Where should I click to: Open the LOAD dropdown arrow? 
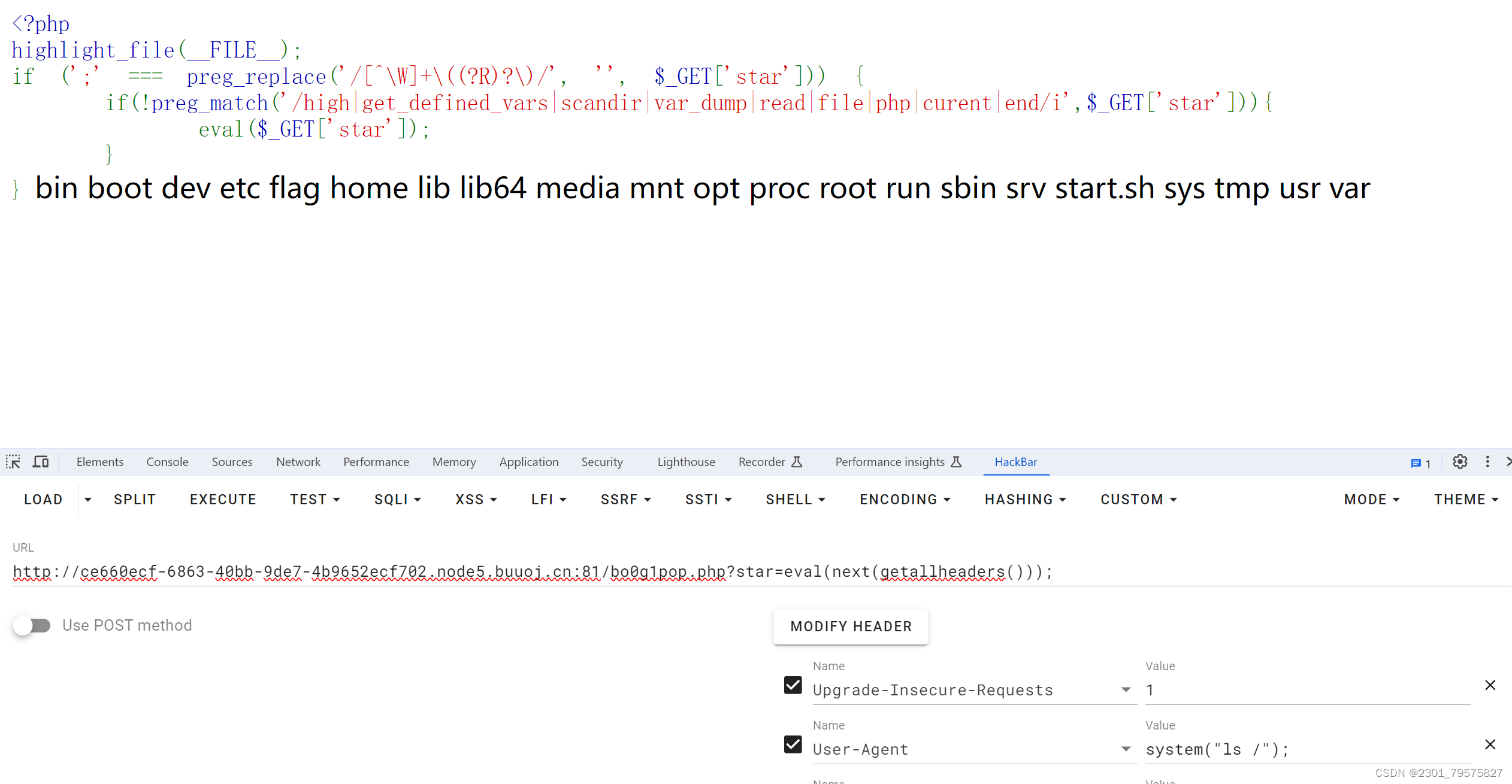88,500
